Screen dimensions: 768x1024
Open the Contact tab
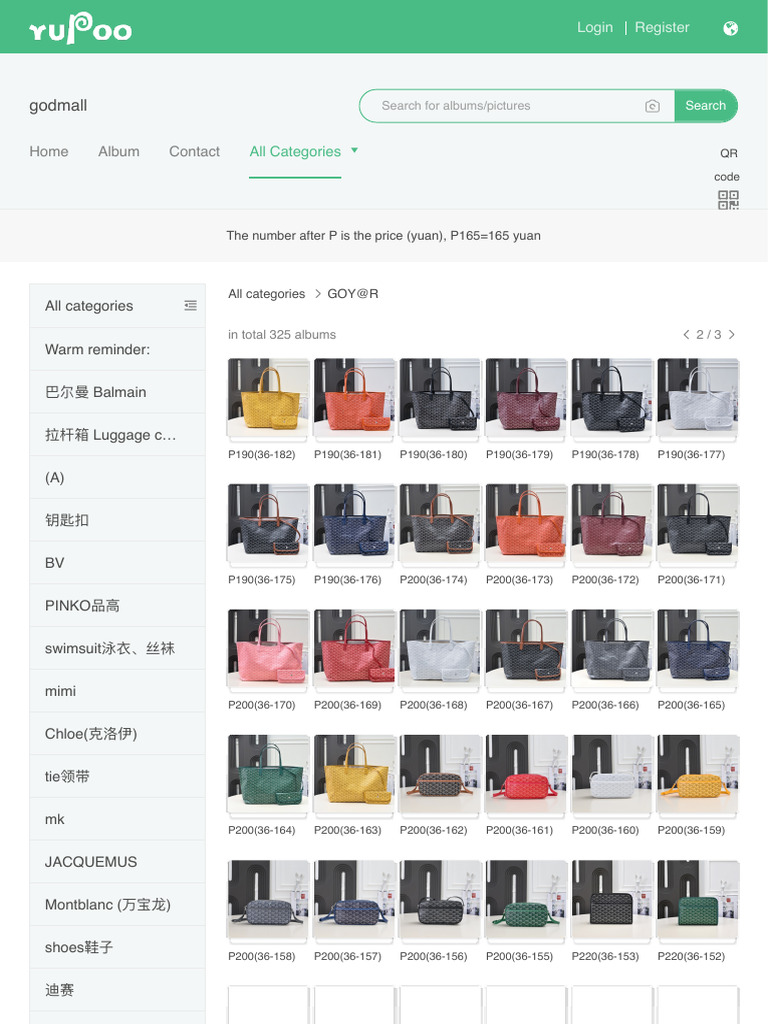194,152
